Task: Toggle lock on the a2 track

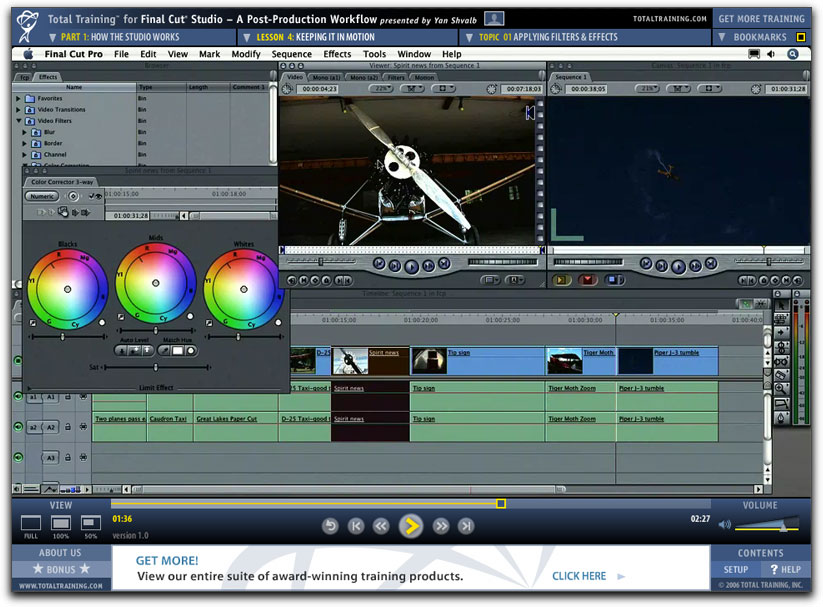Action: (67, 427)
